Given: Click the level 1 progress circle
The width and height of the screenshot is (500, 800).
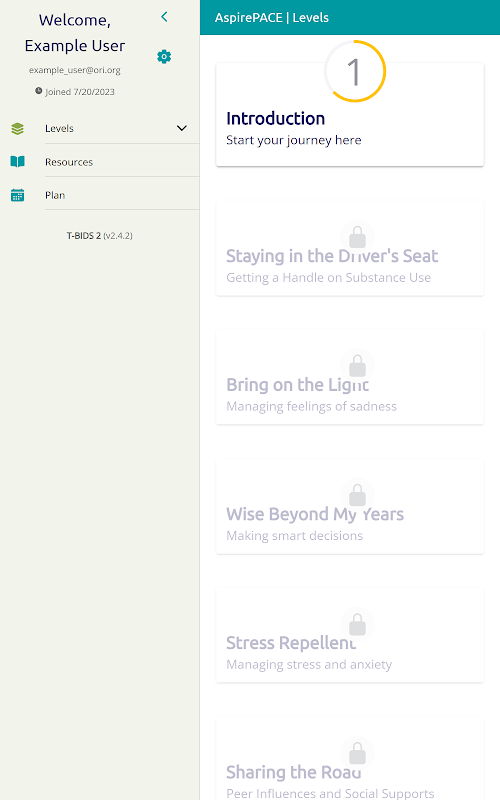Looking at the screenshot, I should [x=355, y=71].
